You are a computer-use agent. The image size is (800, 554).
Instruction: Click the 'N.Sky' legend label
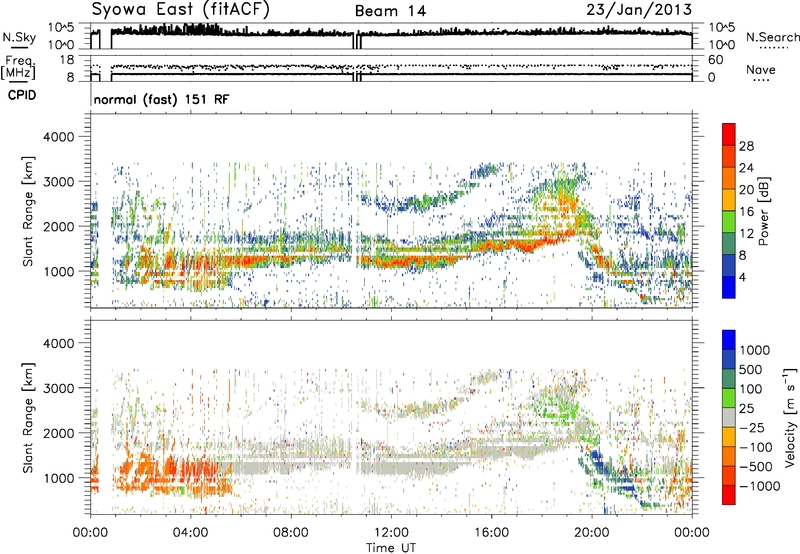(19, 37)
